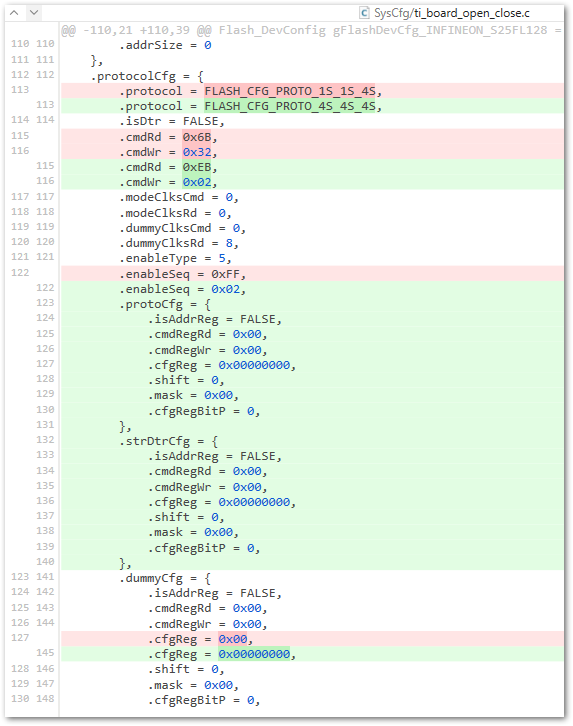Click .cfgReg = 0x00000000 on line 145
573x726 pixels.
coord(222,654)
